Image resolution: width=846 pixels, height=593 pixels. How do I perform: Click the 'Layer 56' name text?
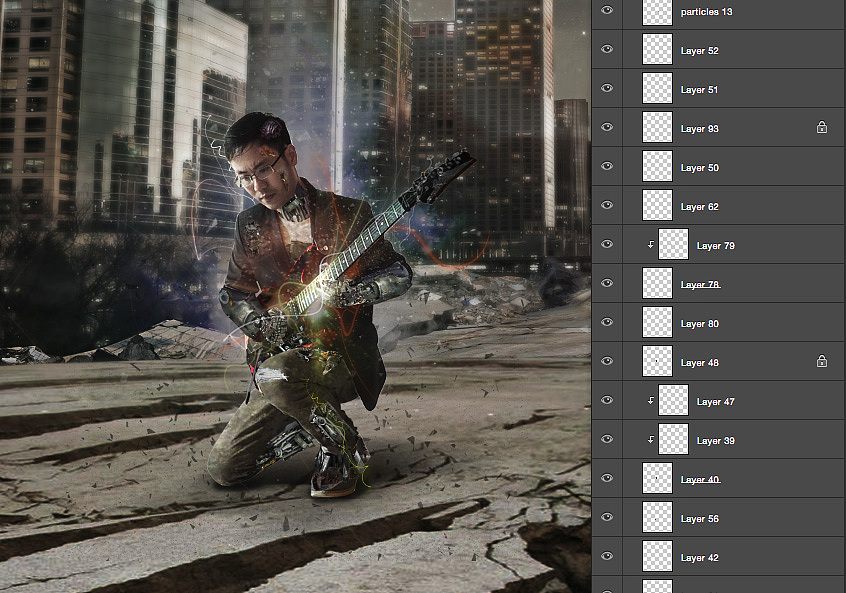coord(699,519)
